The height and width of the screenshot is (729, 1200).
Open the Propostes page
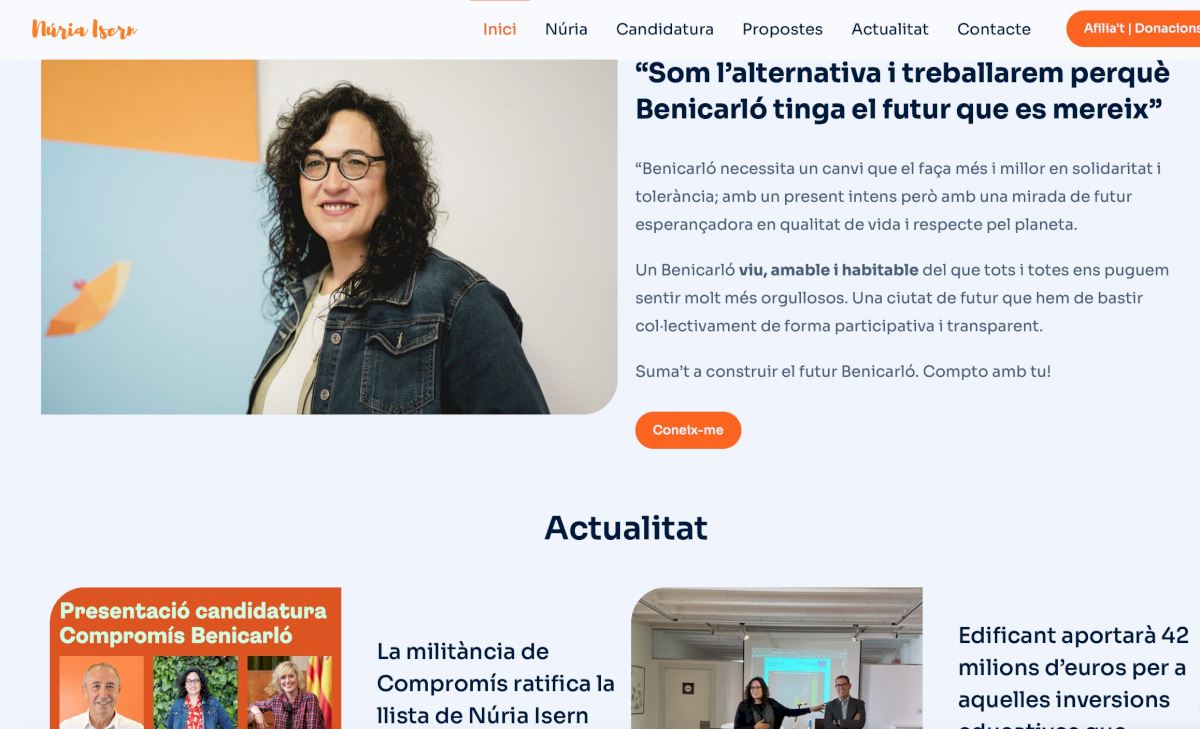[x=782, y=29]
